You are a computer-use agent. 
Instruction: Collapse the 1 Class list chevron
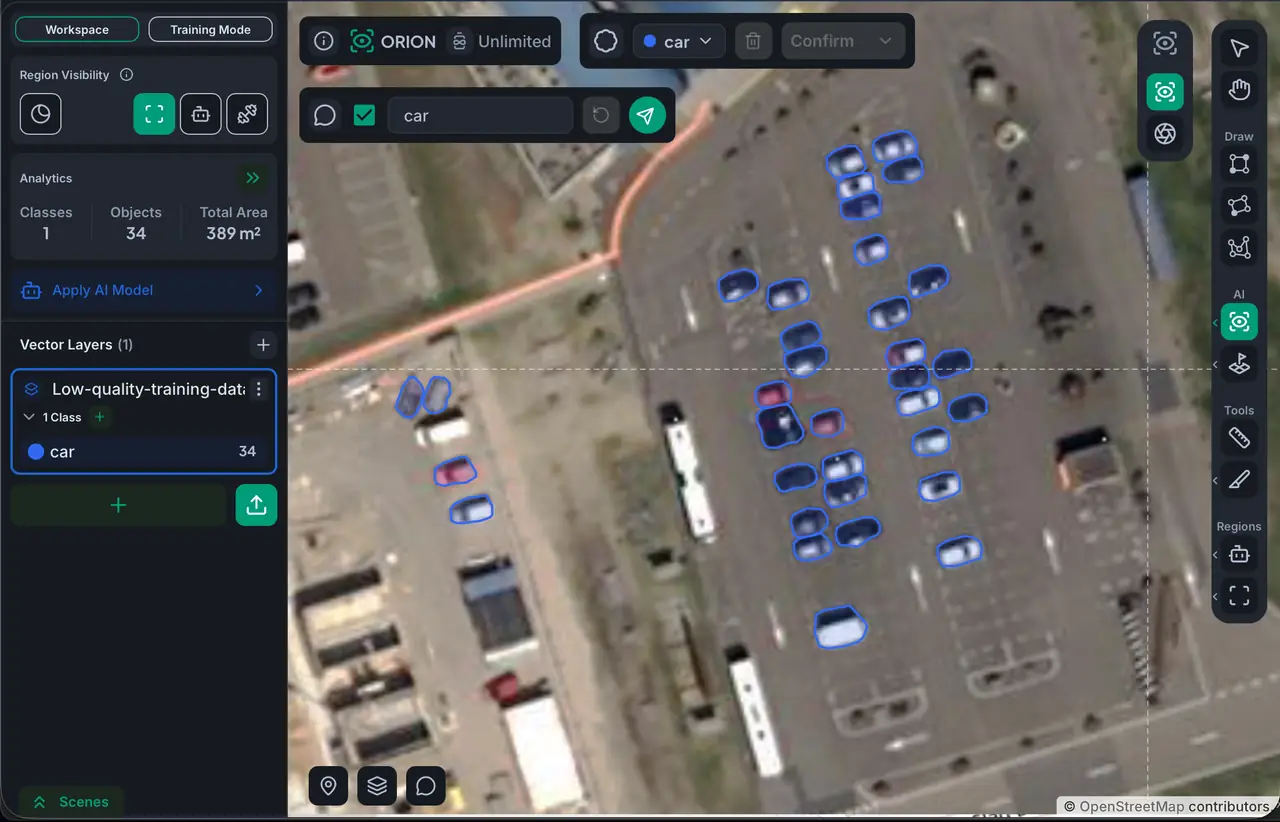pos(28,417)
